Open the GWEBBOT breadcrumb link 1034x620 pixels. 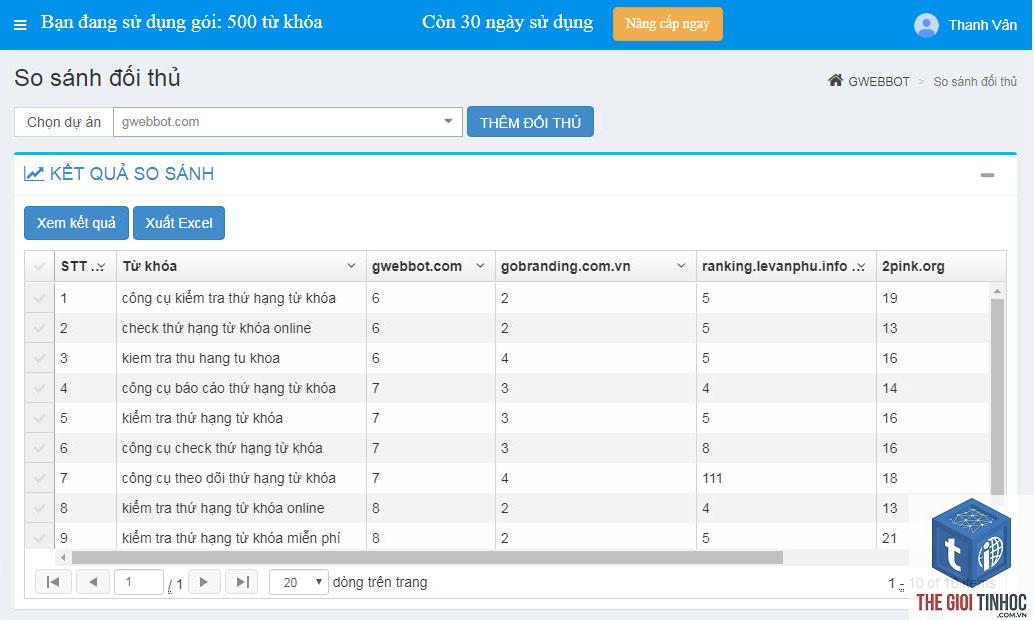(878, 81)
